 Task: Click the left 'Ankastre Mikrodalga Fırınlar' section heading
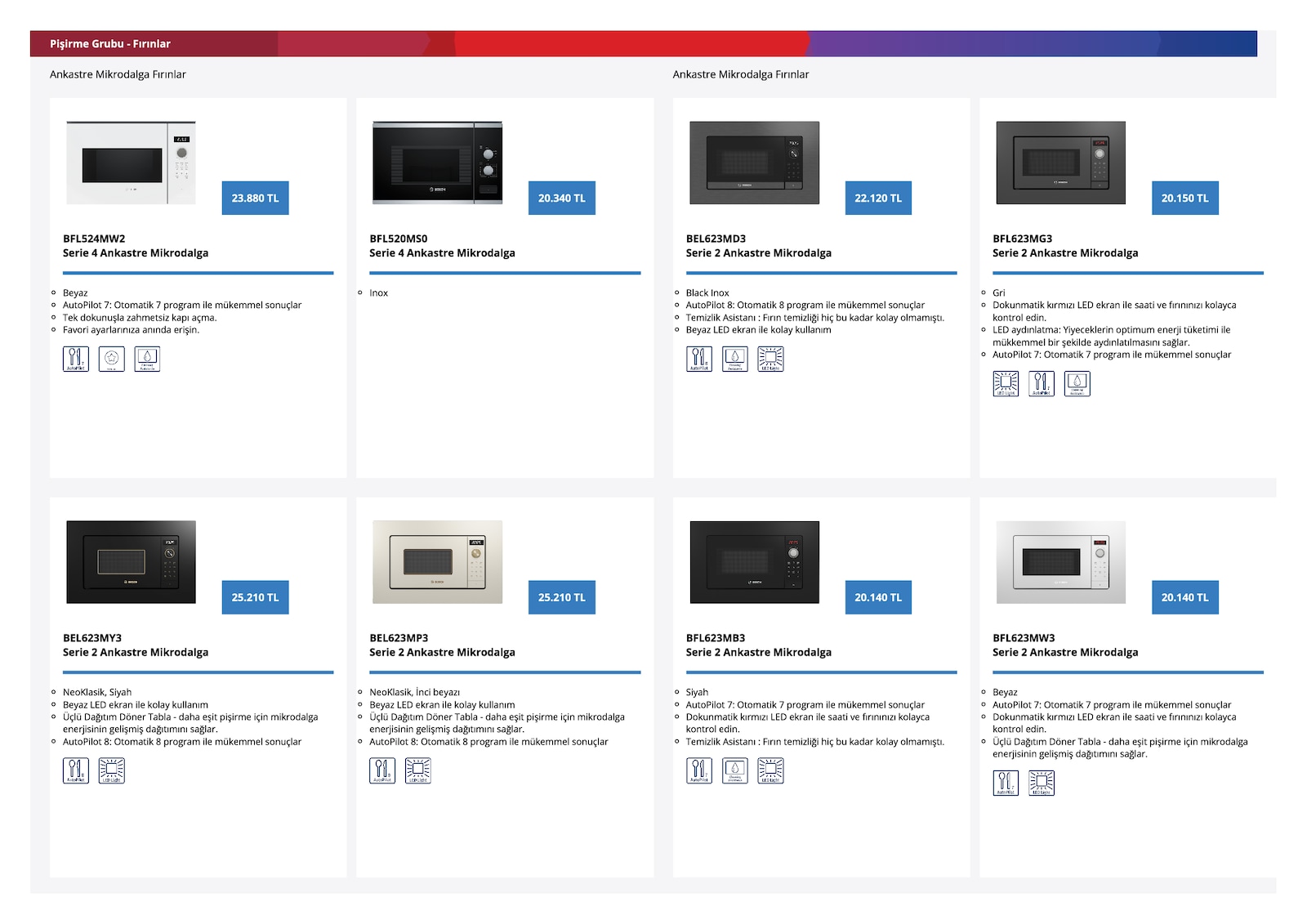click(118, 74)
